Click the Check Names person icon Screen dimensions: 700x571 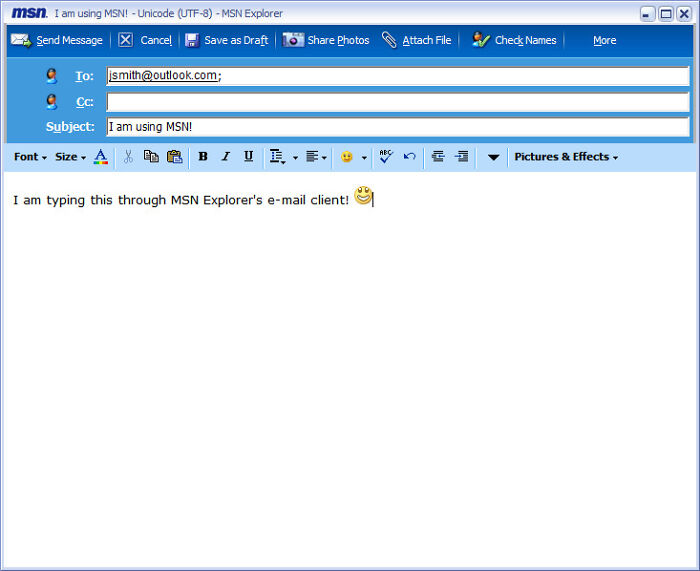coord(481,40)
